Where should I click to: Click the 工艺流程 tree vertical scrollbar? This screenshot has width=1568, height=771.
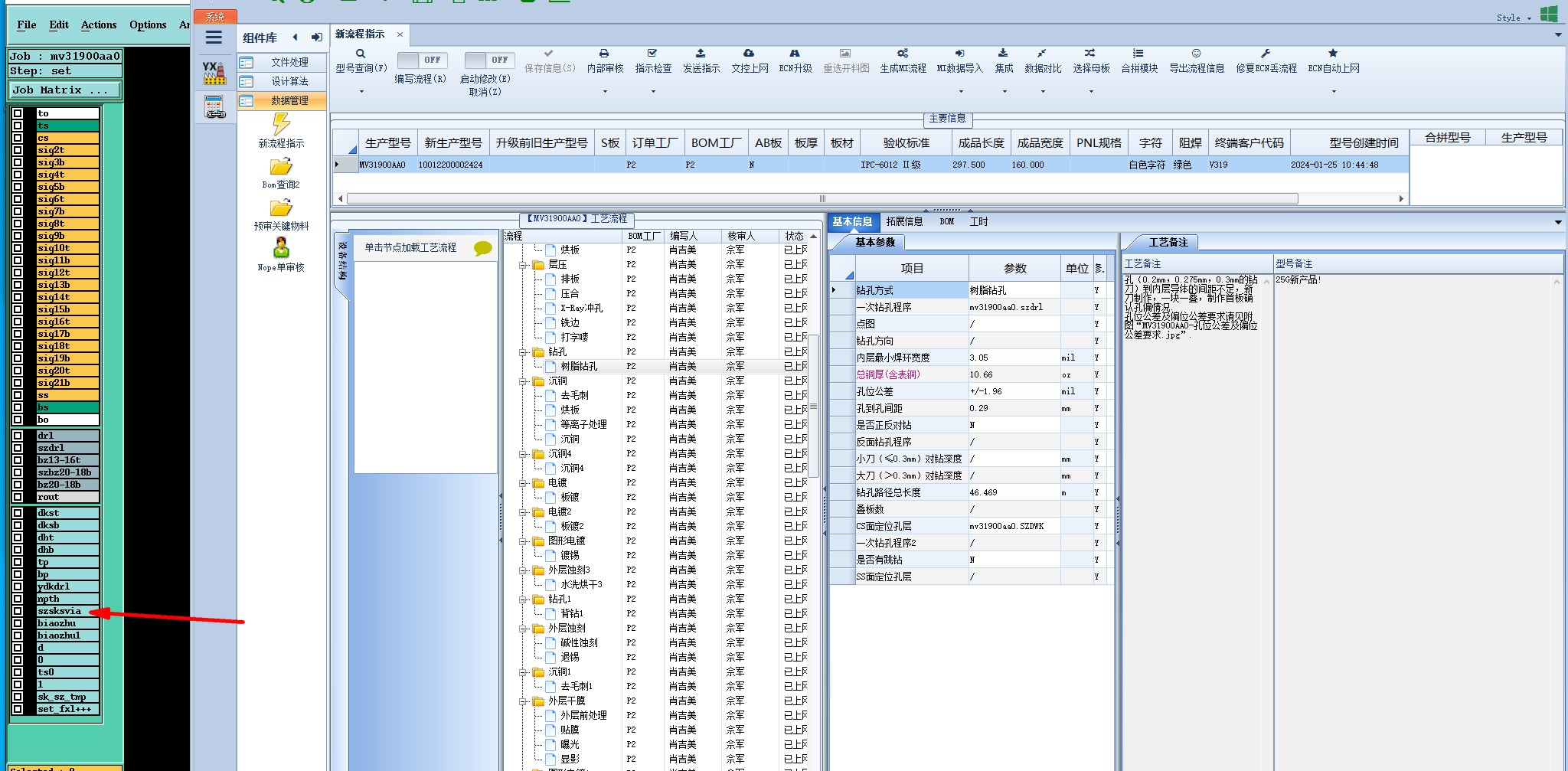click(x=813, y=407)
